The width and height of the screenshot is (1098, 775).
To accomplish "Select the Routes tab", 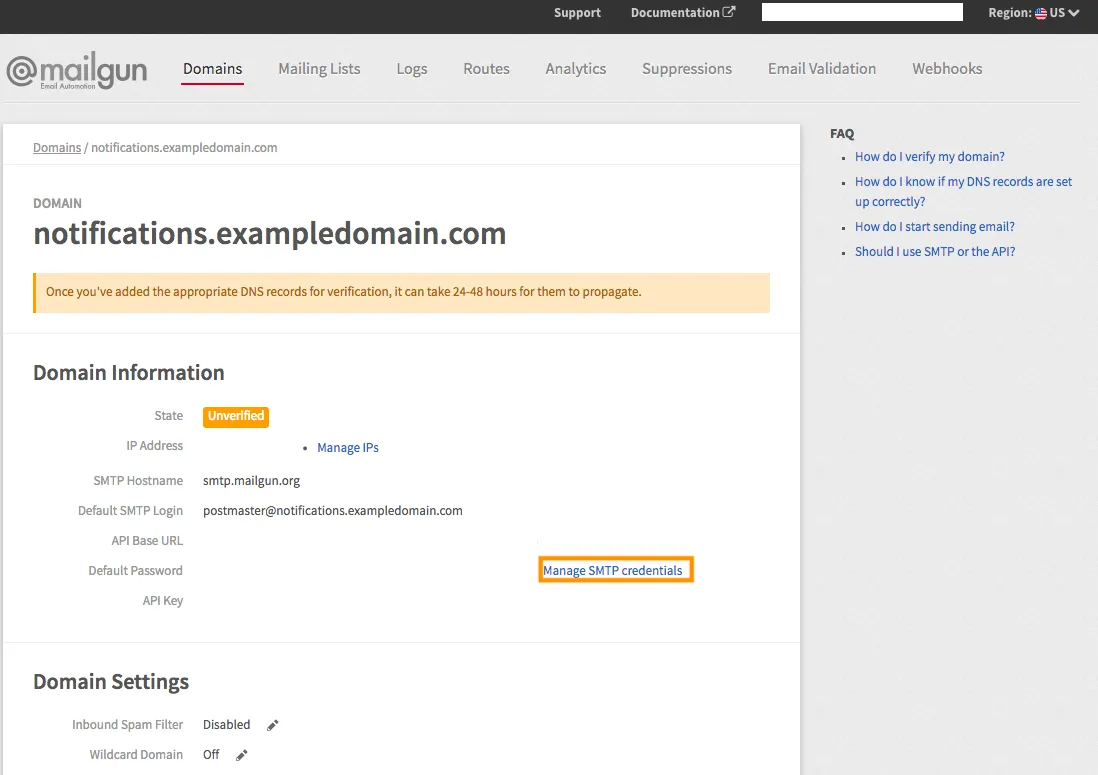I will point(486,69).
